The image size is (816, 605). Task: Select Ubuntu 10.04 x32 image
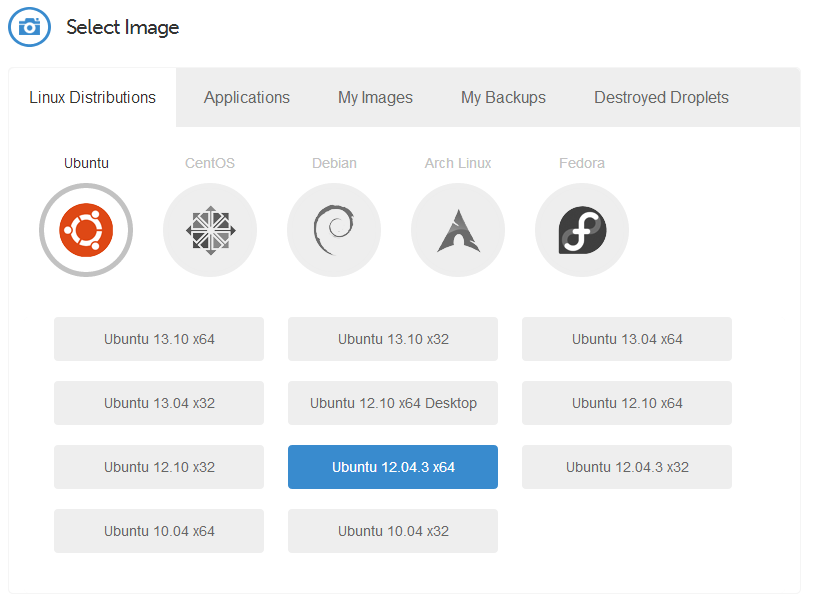393,531
